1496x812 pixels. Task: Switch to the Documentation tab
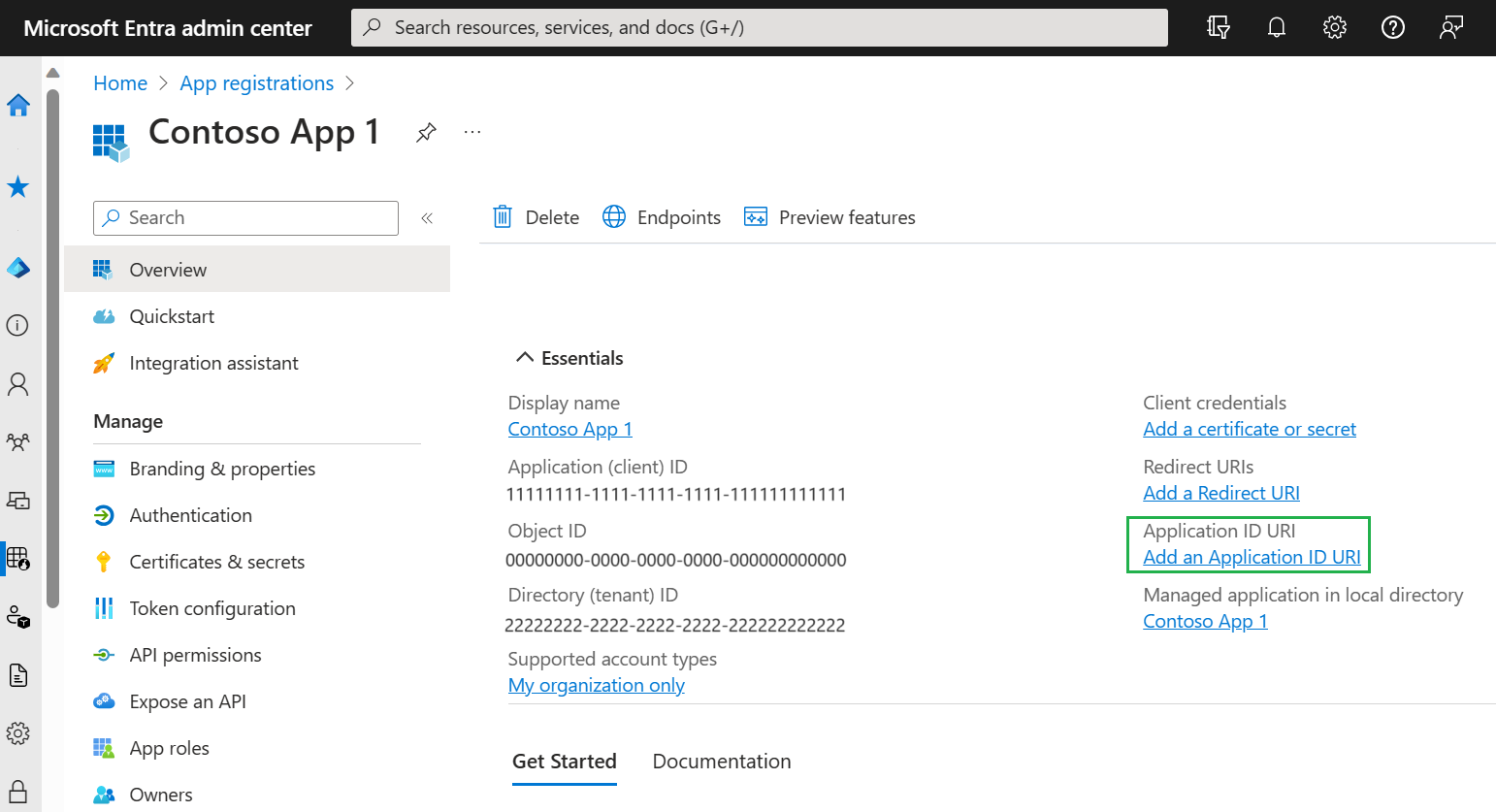pos(721,762)
